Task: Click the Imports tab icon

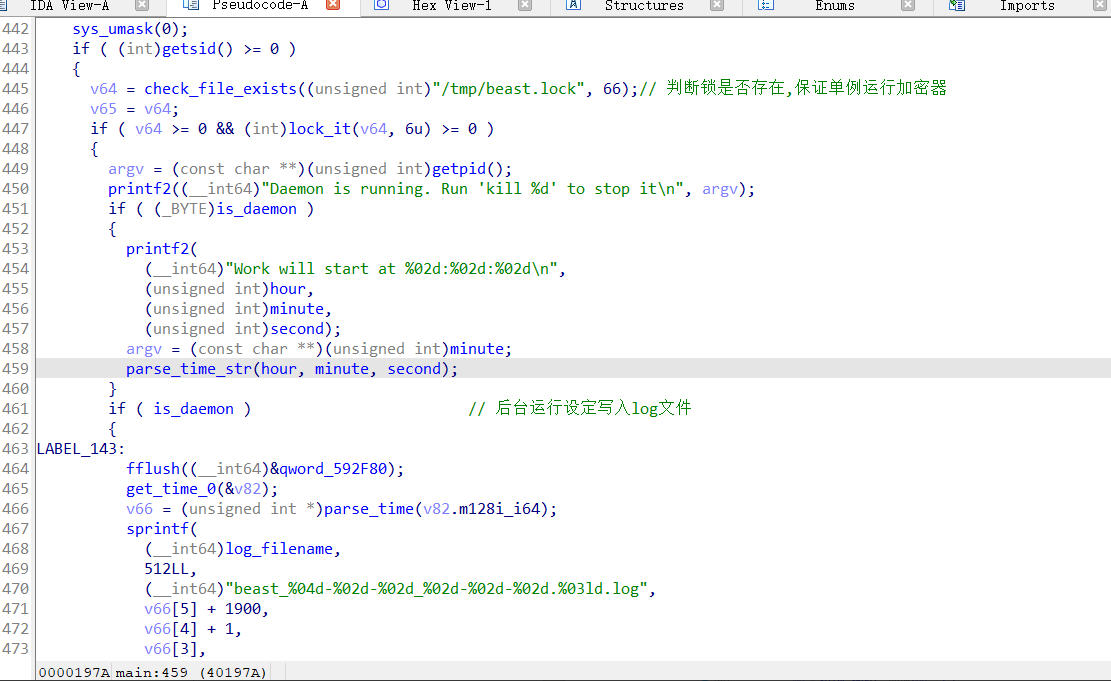Action: [x=957, y=6]
